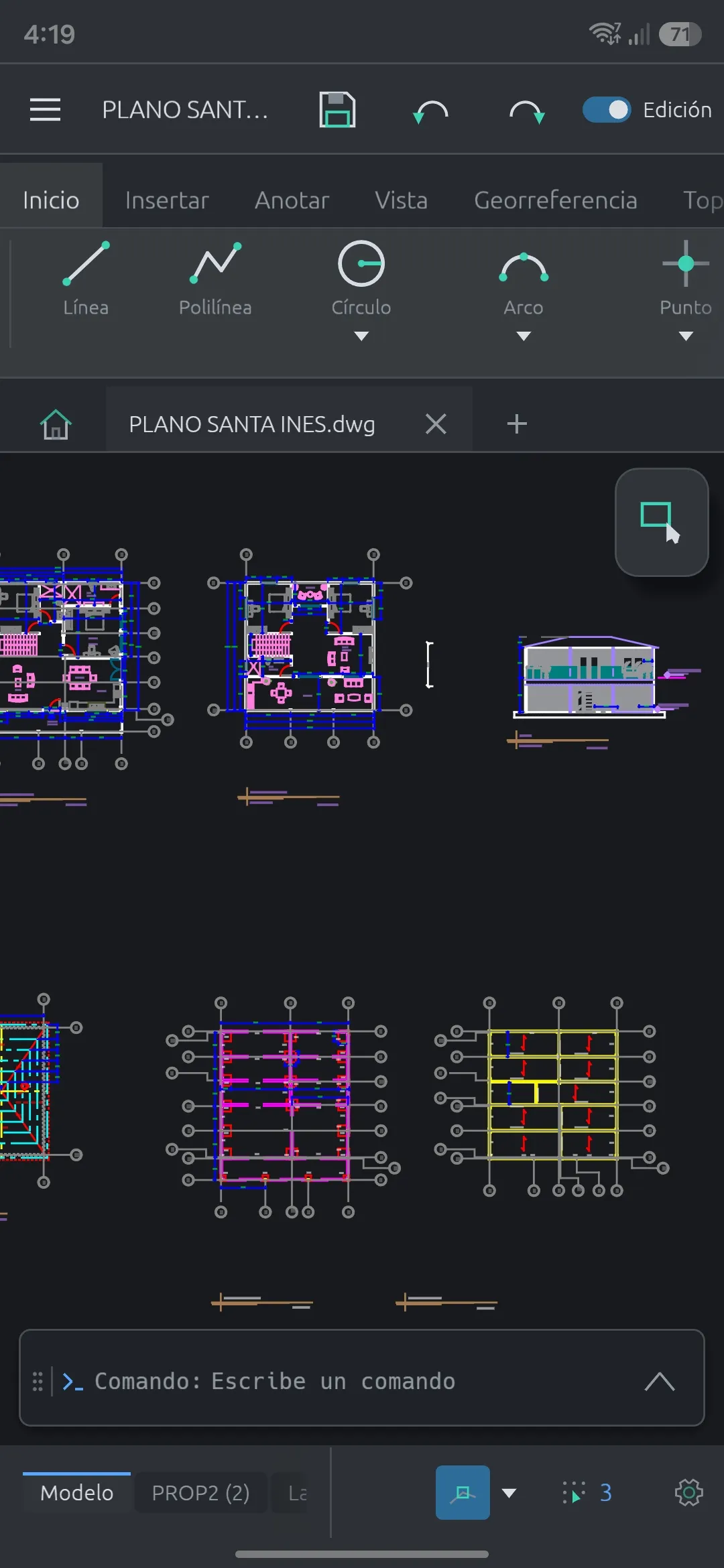The image size is (724, 1568).
Task: Open the Georreferencia ribbon tab
Action: (x=555, y=200)
